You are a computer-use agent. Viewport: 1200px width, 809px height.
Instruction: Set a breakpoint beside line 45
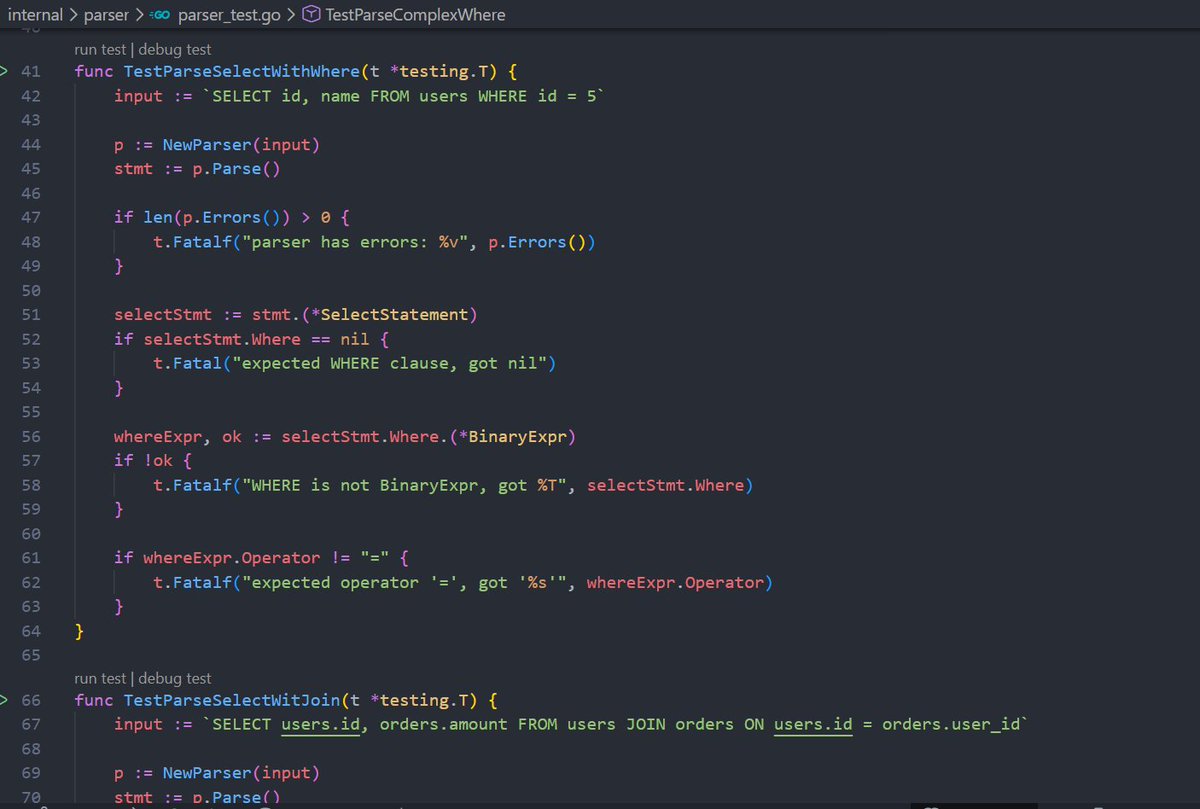(14, 168)
